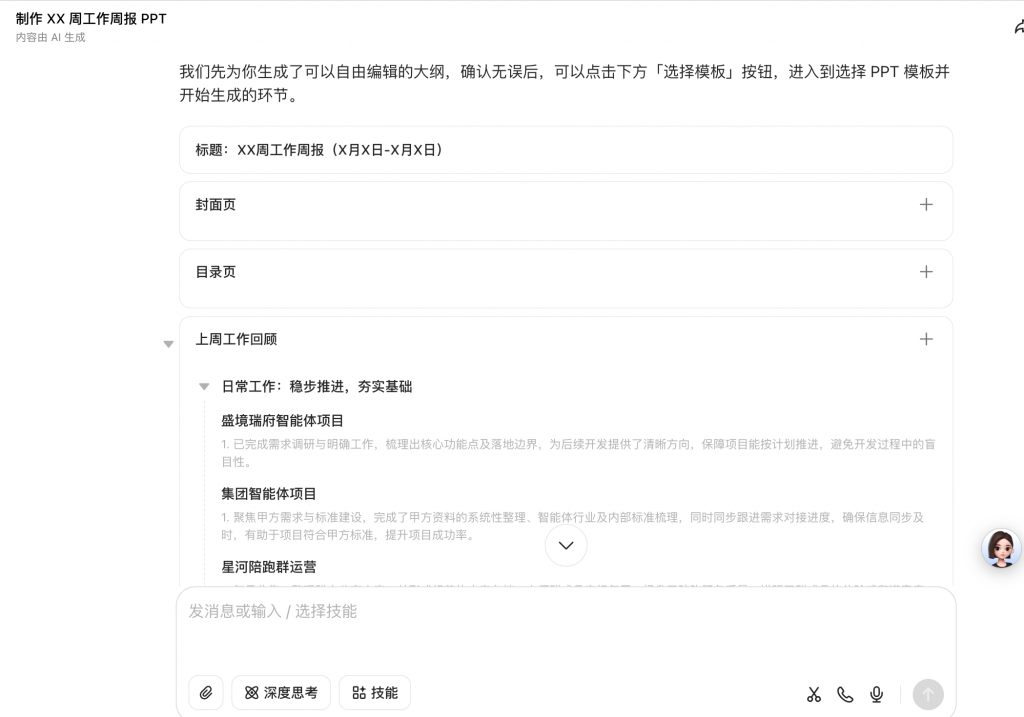Expand the 目录页 outline item with plus

926,271
